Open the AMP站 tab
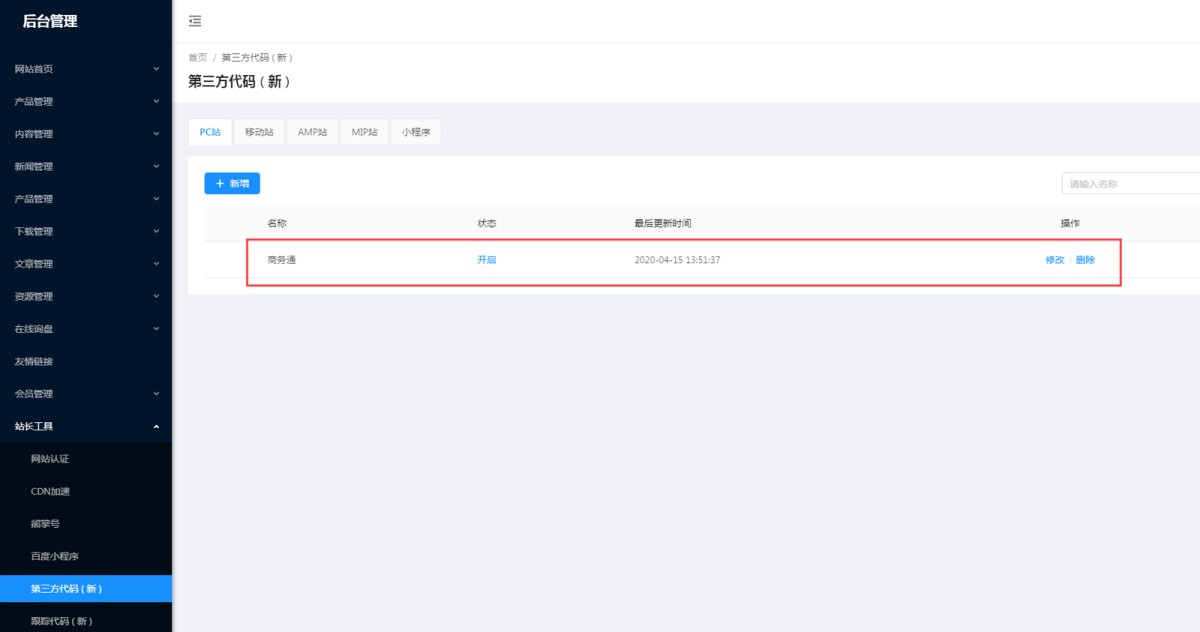Viewport: 1200px width, 632px height. click(312, 132)
